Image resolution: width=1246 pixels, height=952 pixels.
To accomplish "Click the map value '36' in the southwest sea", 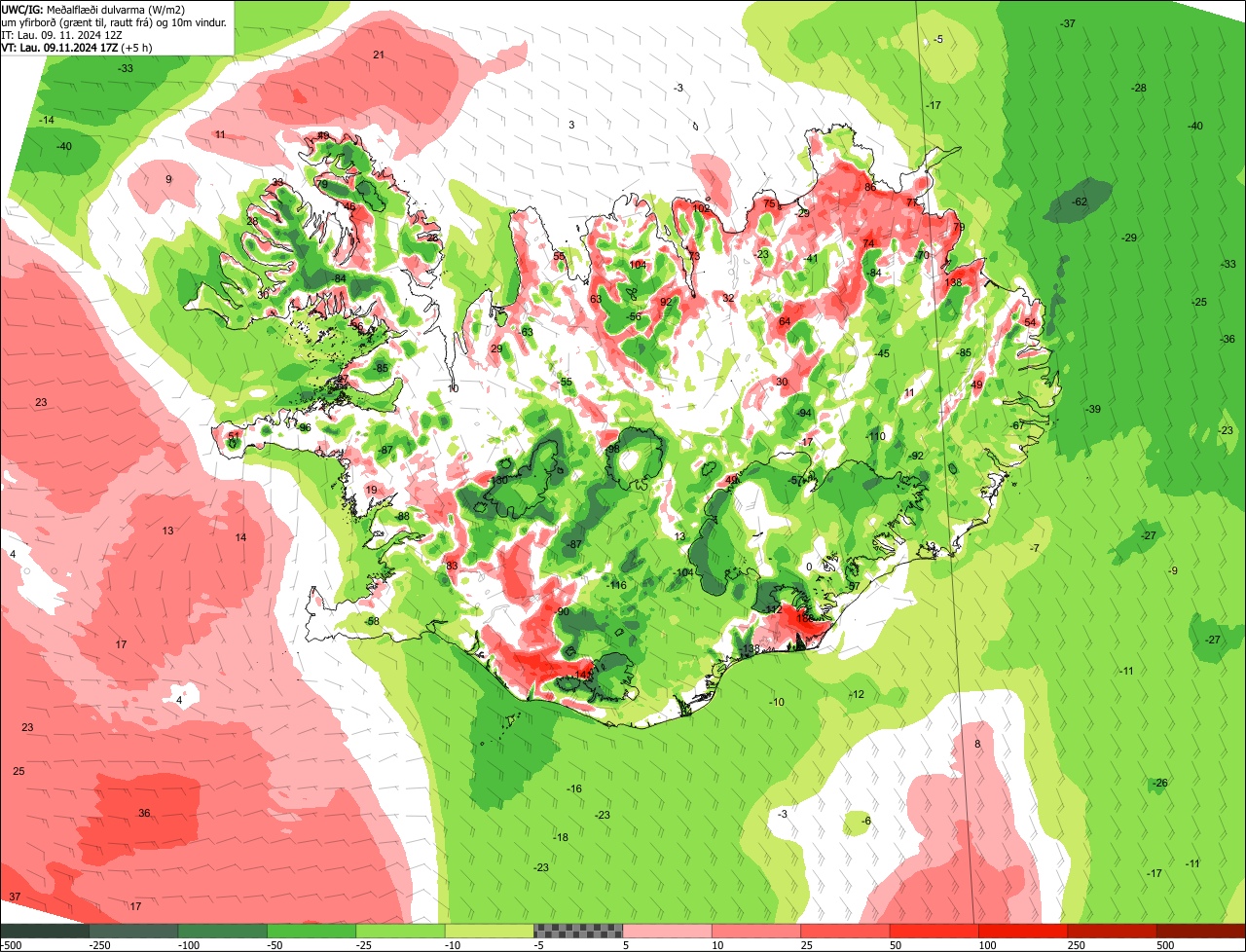I will point(144,813).
